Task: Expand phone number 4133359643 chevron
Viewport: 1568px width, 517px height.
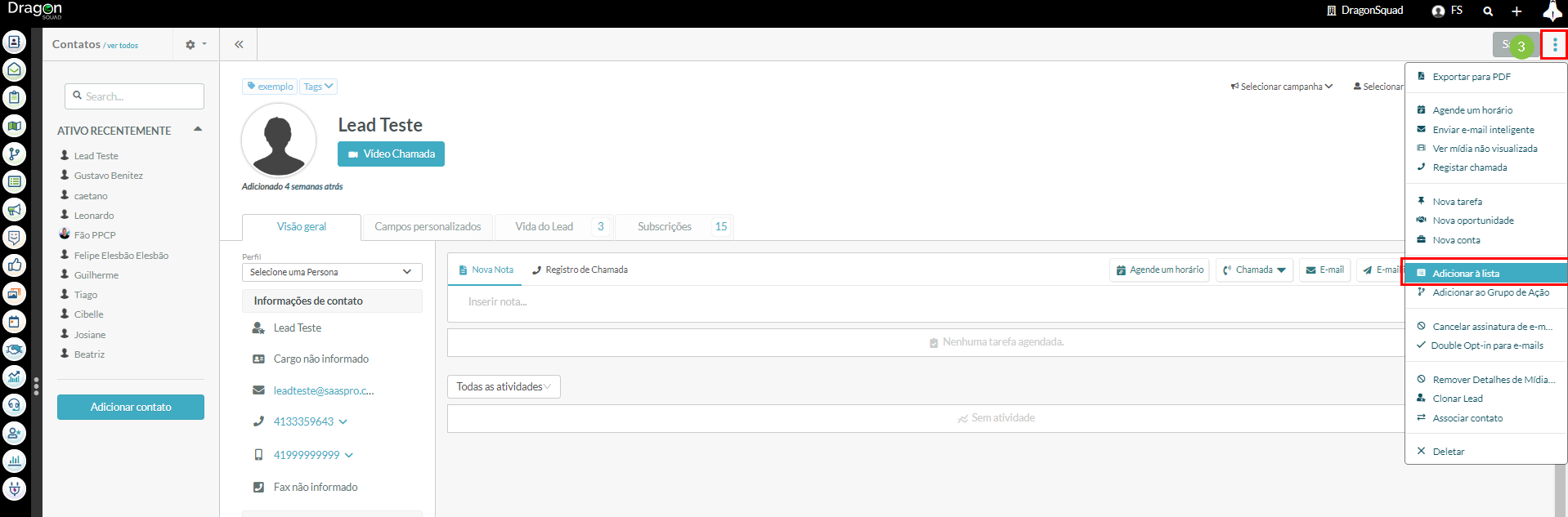Action: click(x=343, y=422)
